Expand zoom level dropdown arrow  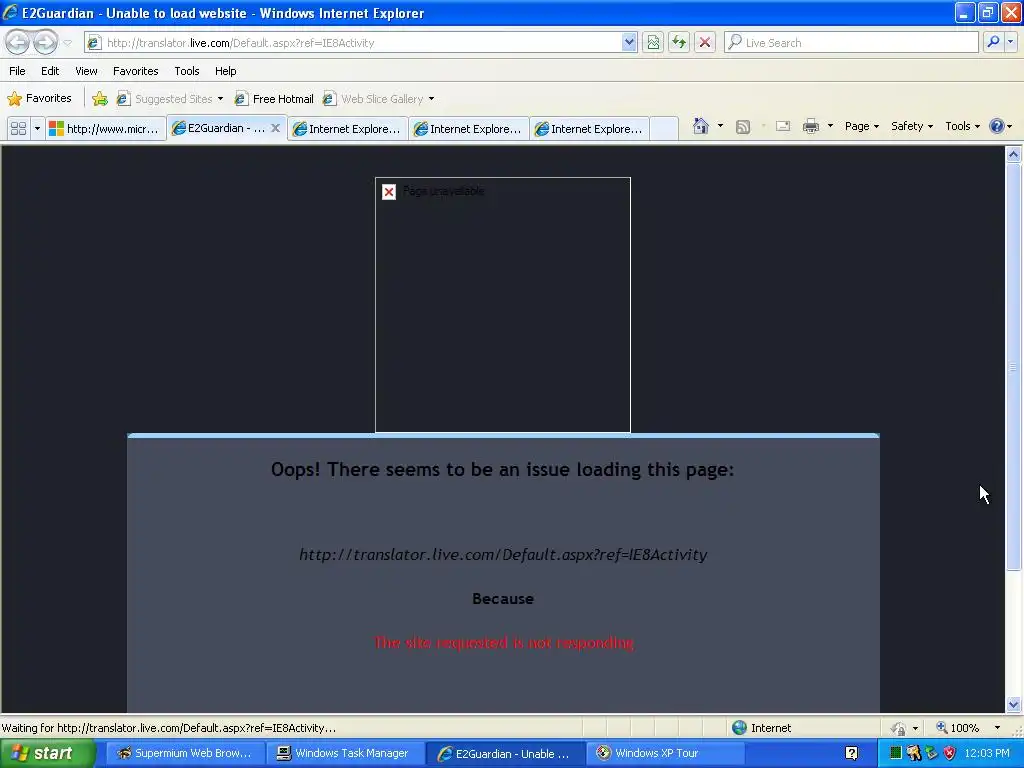point(997,728)
